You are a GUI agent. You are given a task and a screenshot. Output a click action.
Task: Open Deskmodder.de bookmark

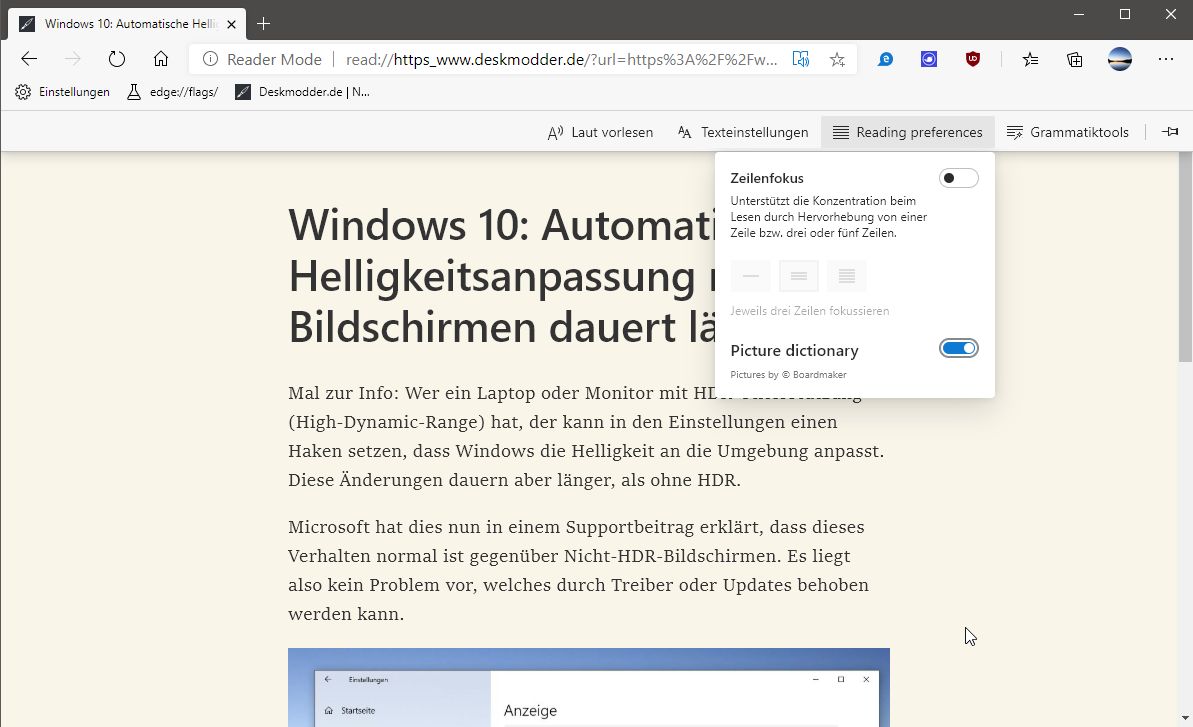point(303,92)
